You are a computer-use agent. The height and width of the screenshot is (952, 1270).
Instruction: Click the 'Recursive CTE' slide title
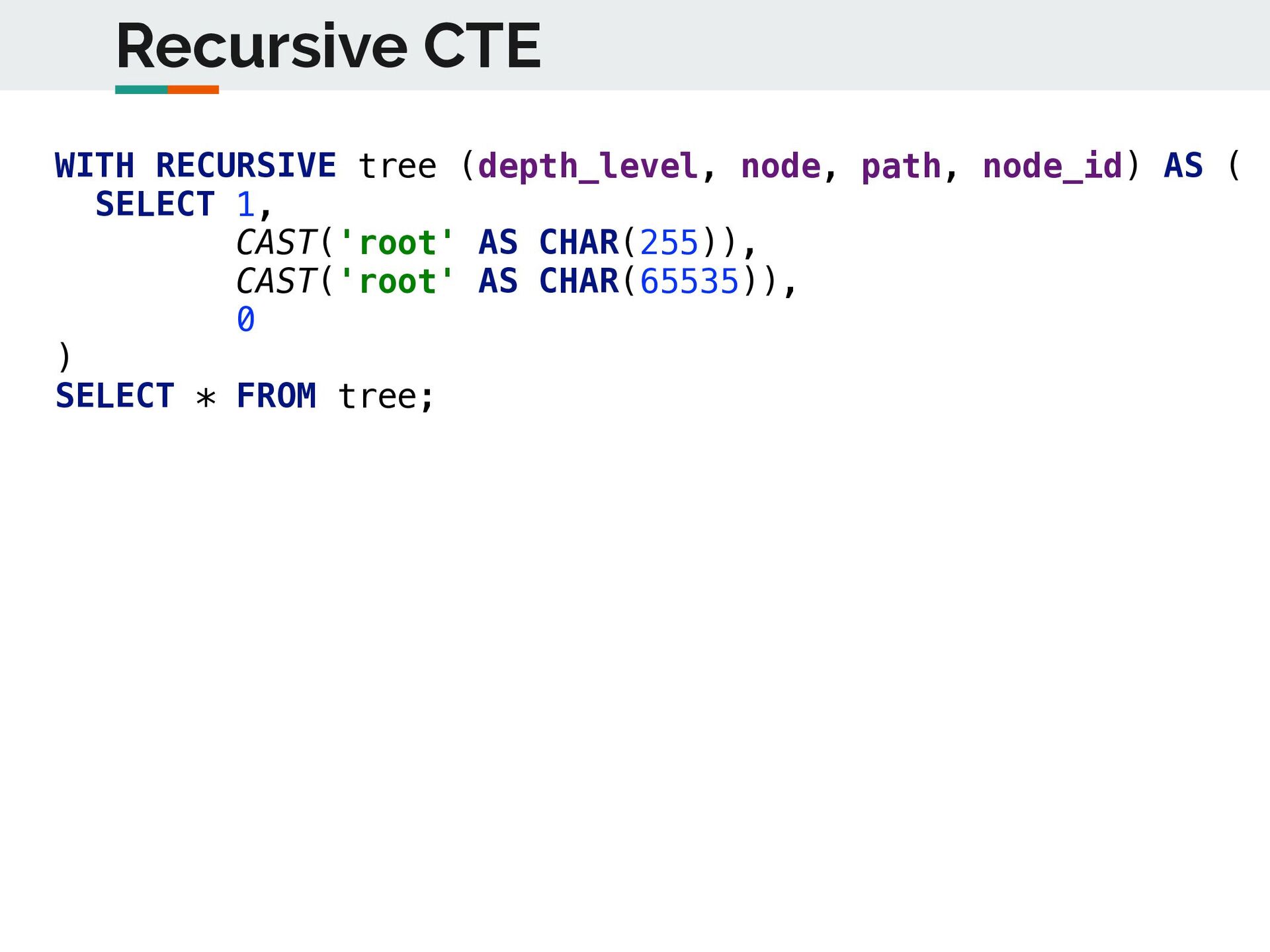click(x=328, y=46)
